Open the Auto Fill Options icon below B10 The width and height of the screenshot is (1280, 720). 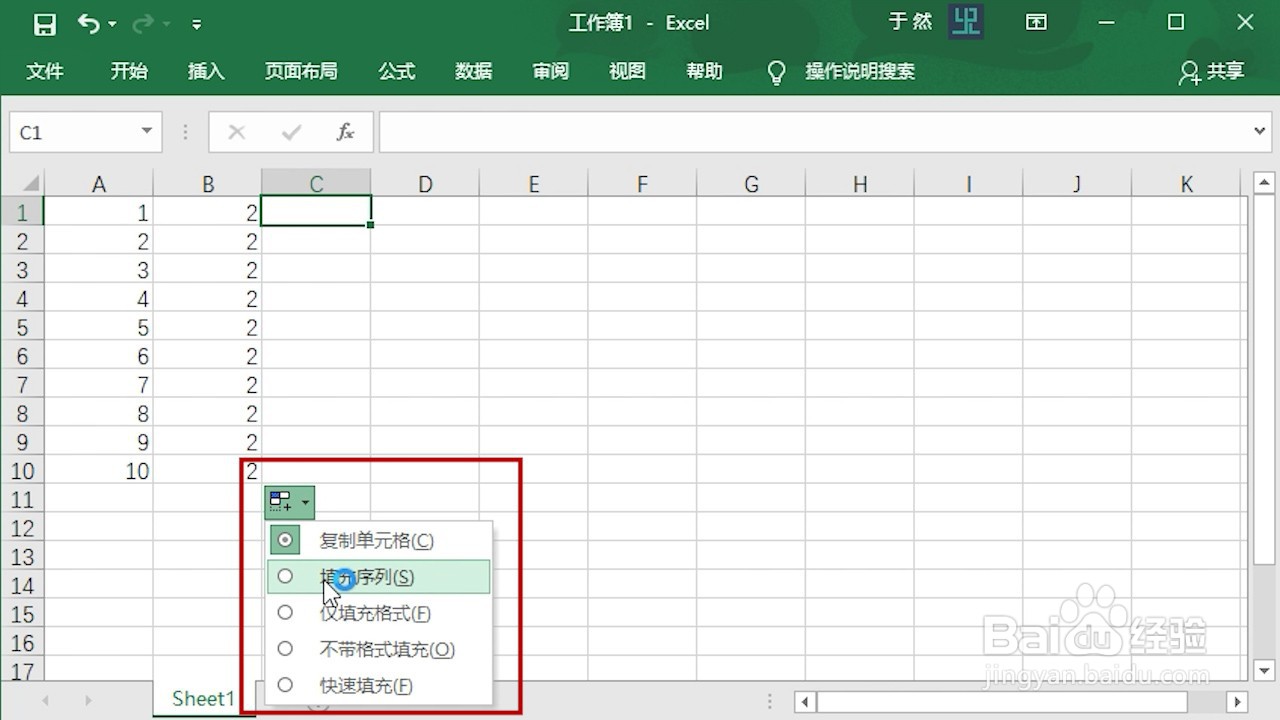coord(281,501)
